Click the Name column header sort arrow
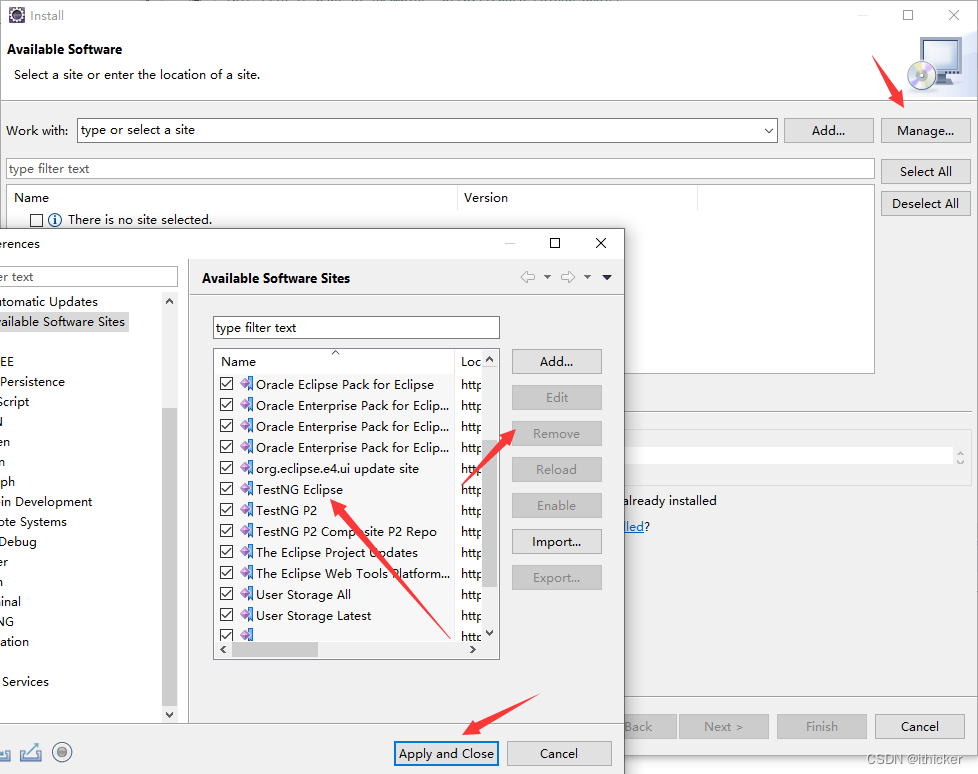Image resolution: width=978 pixels, height=774 pixels. point(336,353)
